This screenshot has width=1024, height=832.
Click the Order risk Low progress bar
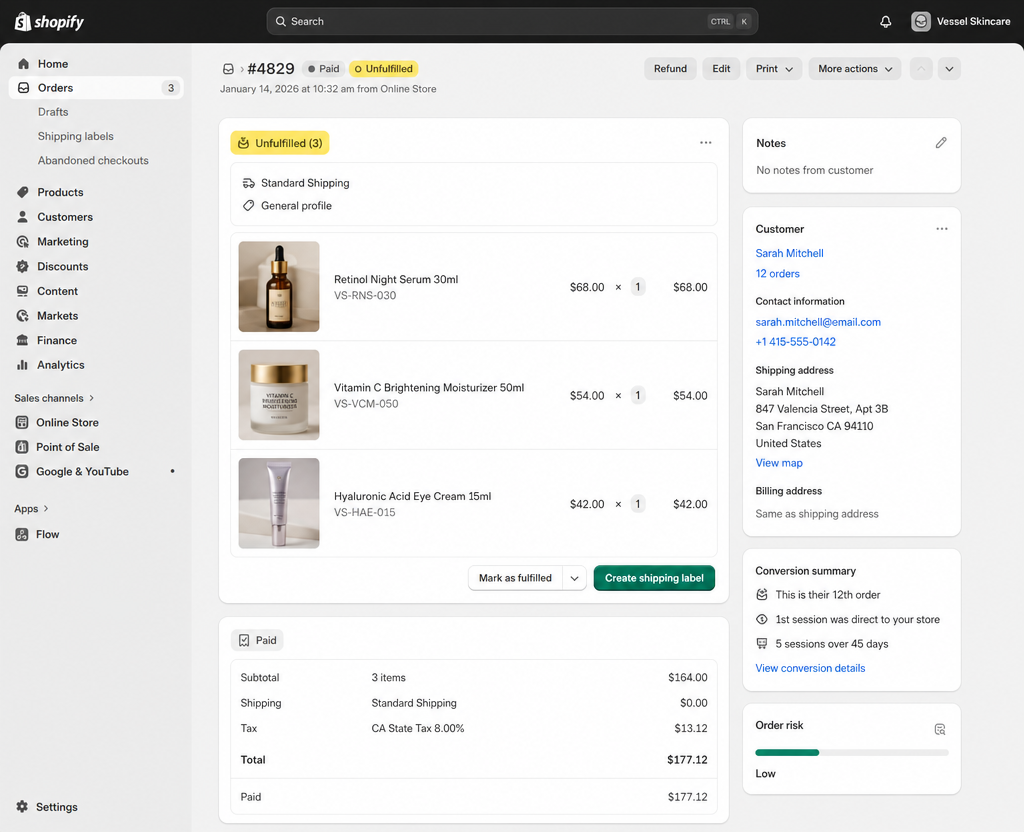852,752
